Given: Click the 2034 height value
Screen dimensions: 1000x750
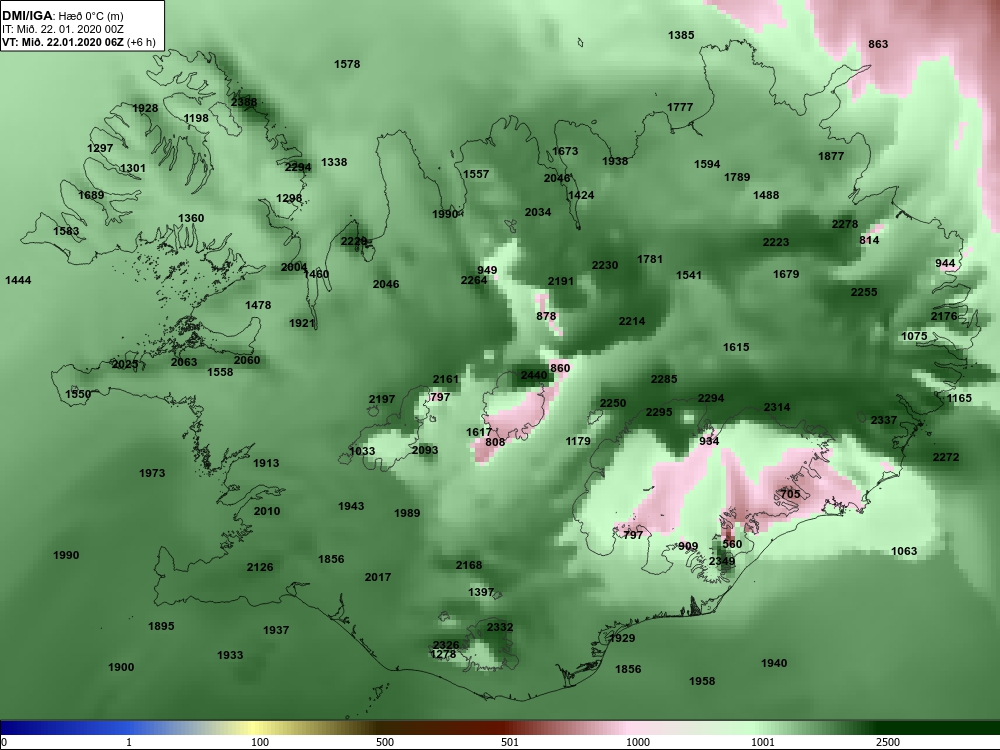Looking at the screenshot, I should pyautogui.click(x=538, y=213).
